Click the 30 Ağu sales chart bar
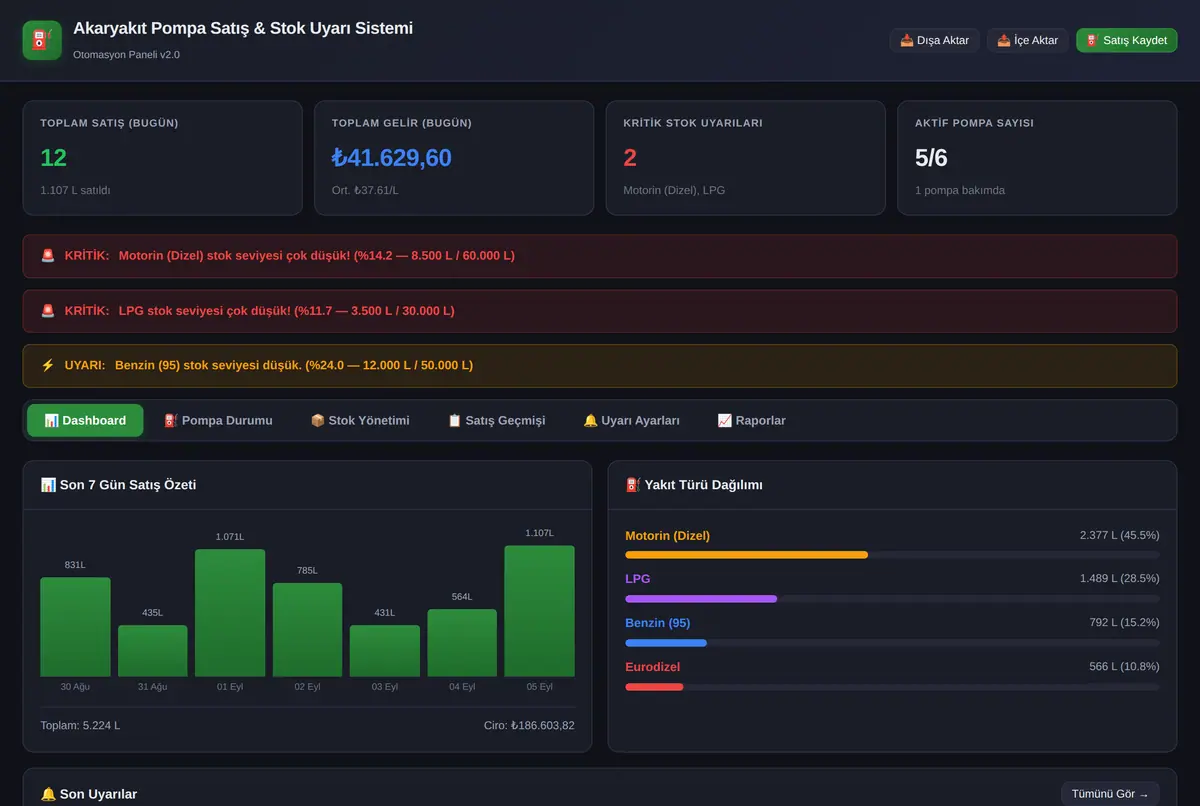The width and height of the screenshot is (1200, 806). tap(75, 627)
